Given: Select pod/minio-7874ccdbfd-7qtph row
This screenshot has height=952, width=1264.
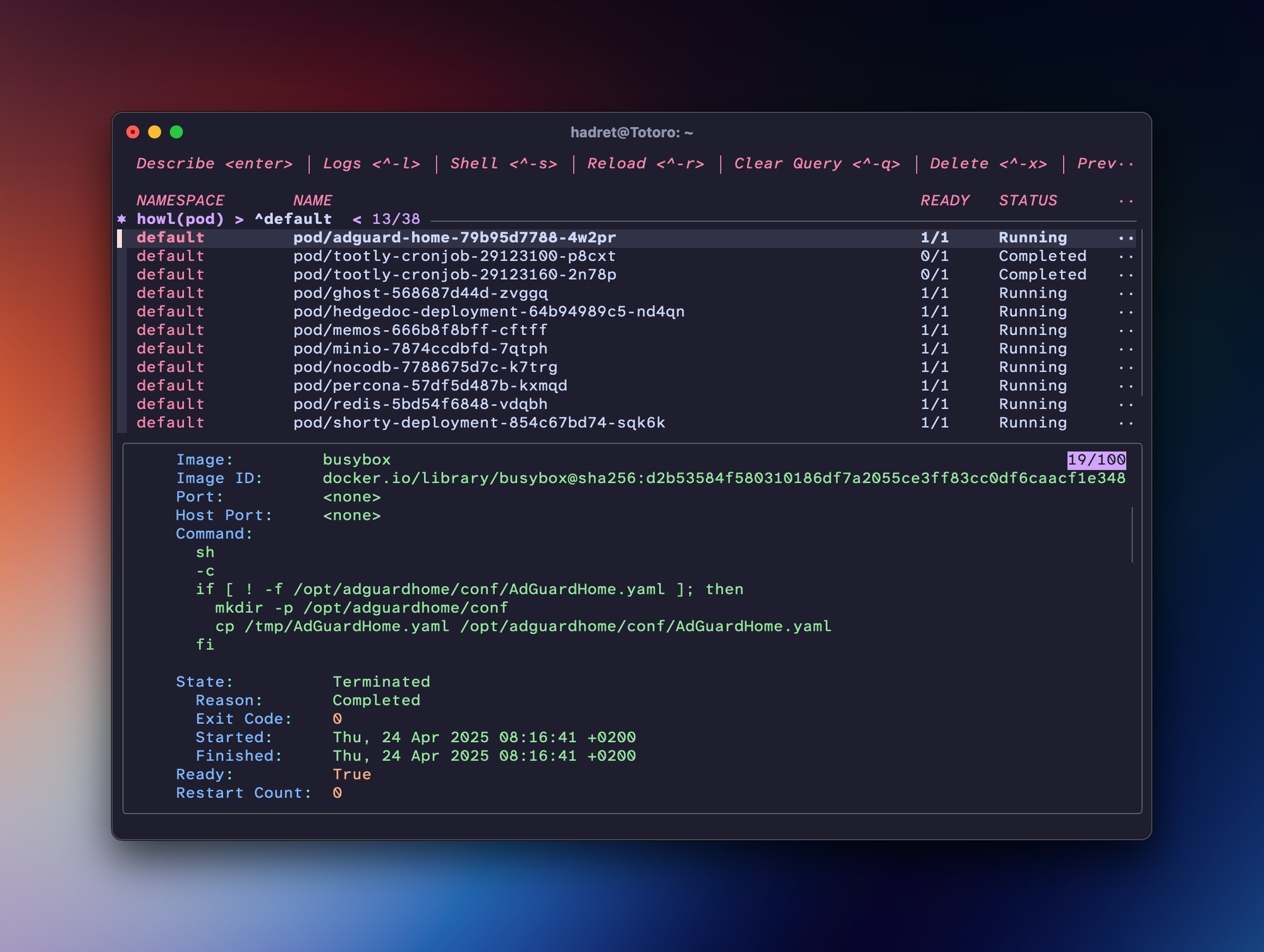Looking at the screenshot, I should point(420,349).
